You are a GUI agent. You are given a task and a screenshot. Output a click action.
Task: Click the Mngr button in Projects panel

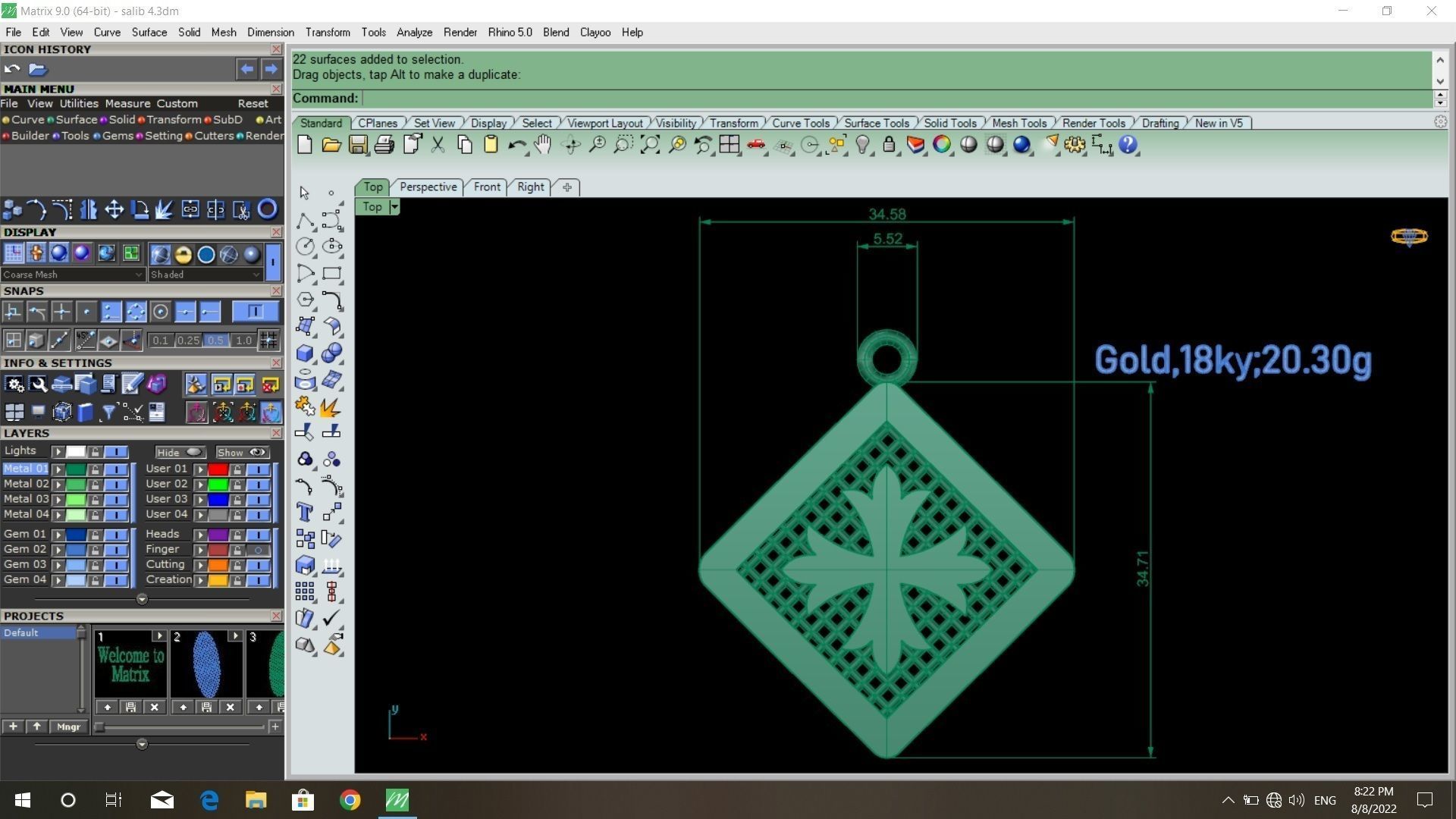pyautogui.click(x=68, y=726)
